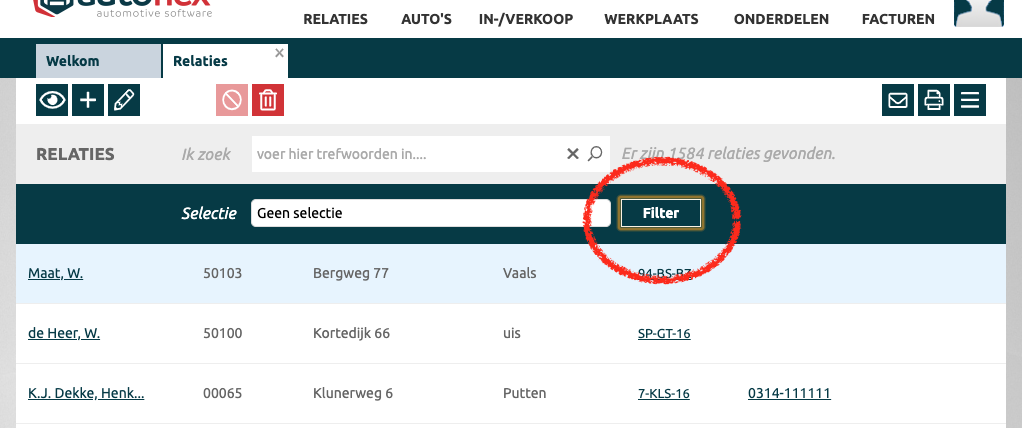Switch to the Welkom tab
1022x428 pixels.
(x=73, y=61)
